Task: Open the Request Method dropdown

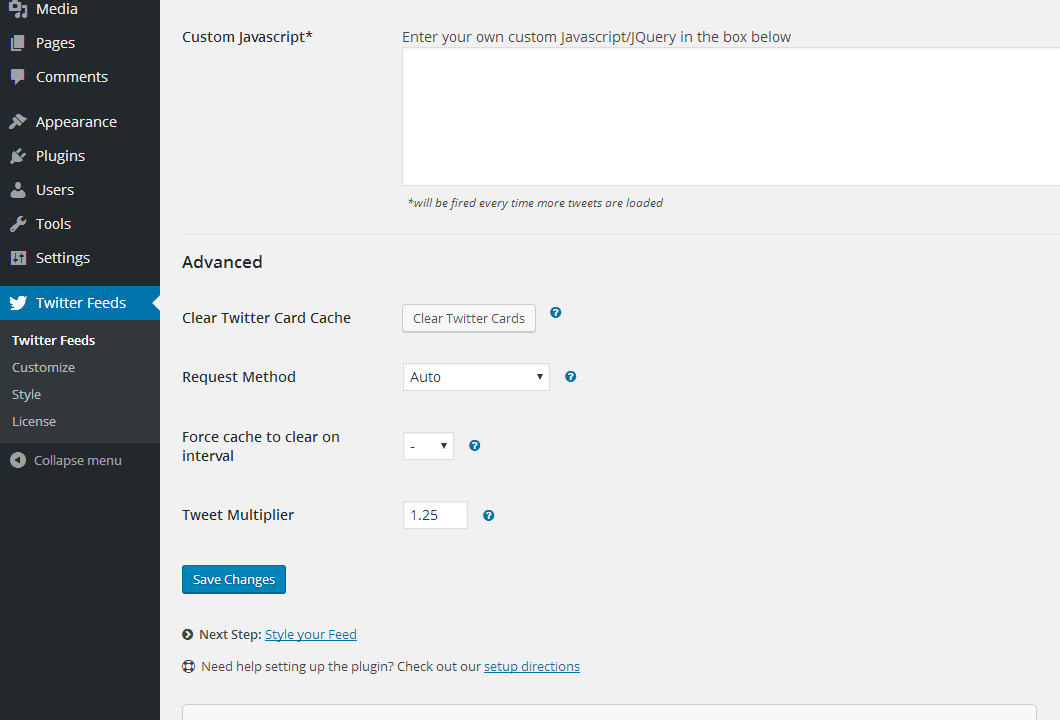Action: tap(476, 377)
